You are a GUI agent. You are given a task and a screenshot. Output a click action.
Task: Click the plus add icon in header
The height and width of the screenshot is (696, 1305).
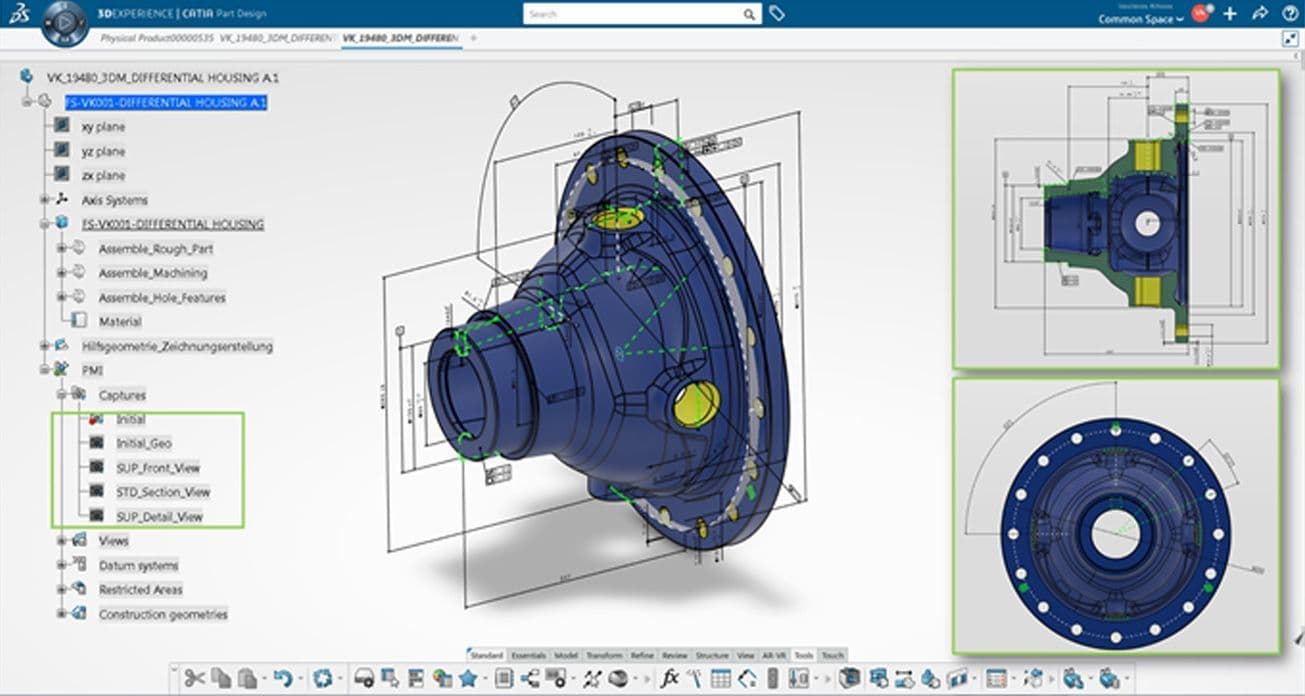1230,14
